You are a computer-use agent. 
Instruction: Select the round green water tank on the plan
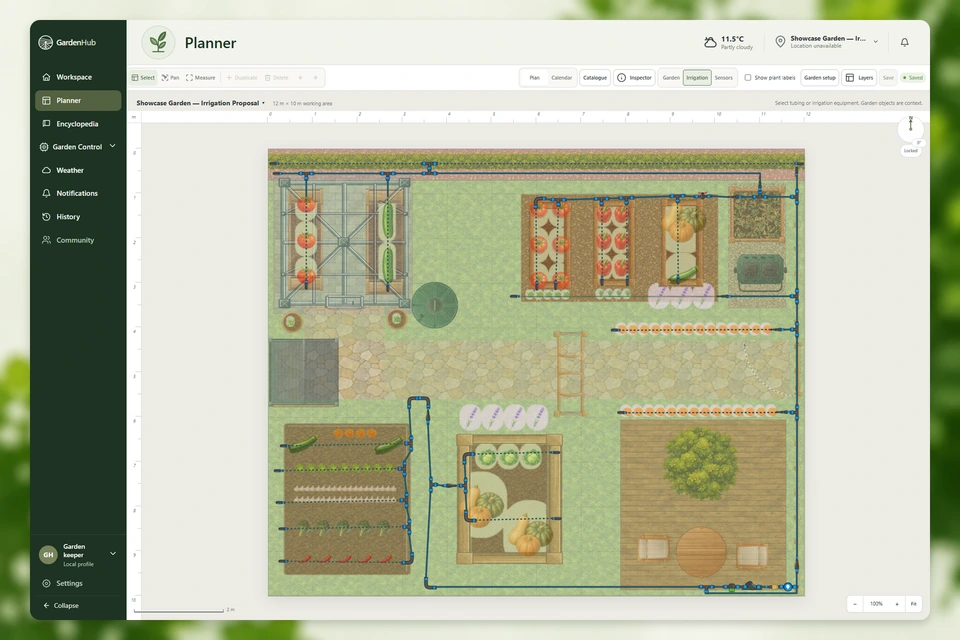coord(435,304)
